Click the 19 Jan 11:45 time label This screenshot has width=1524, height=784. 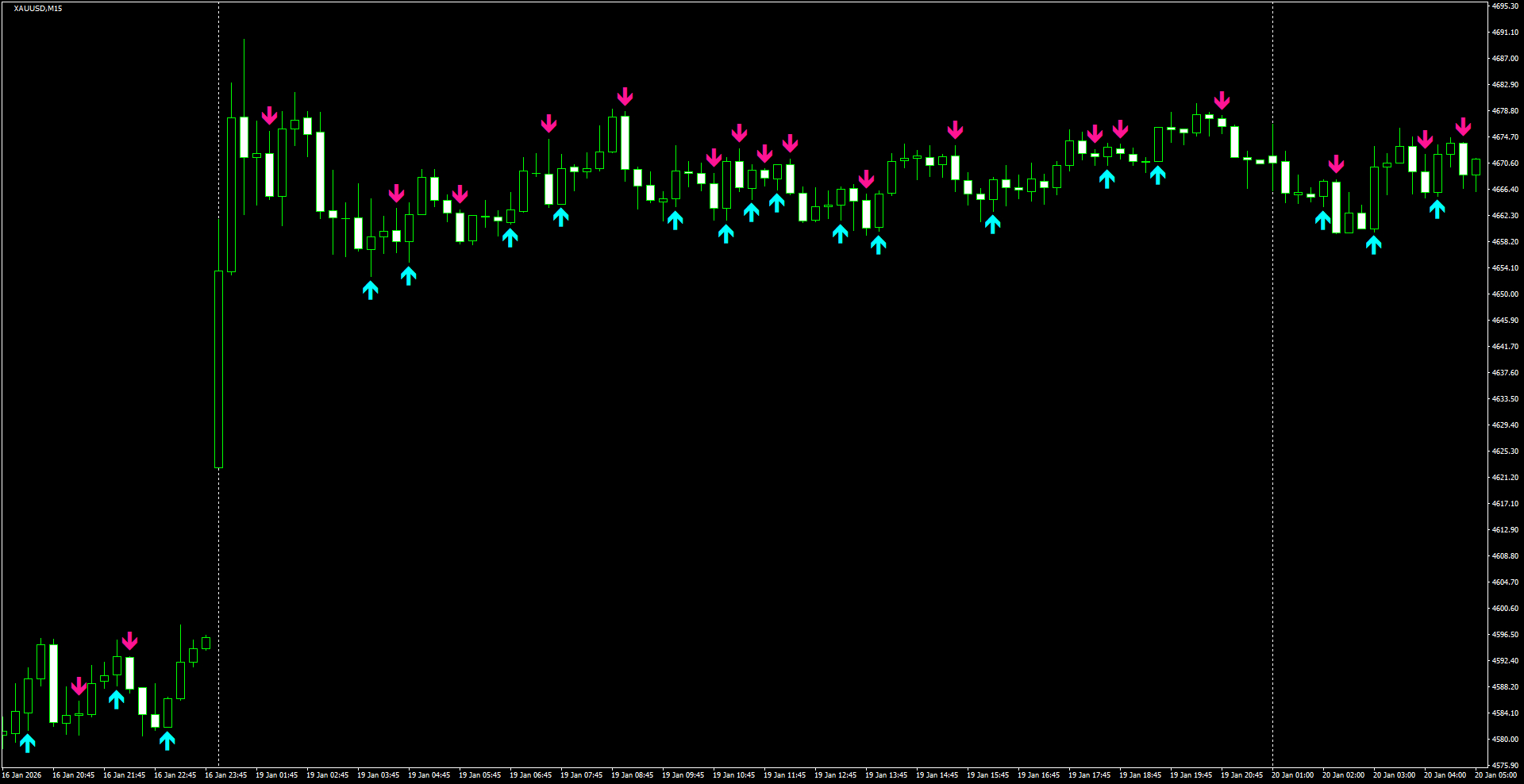[784, 775]
